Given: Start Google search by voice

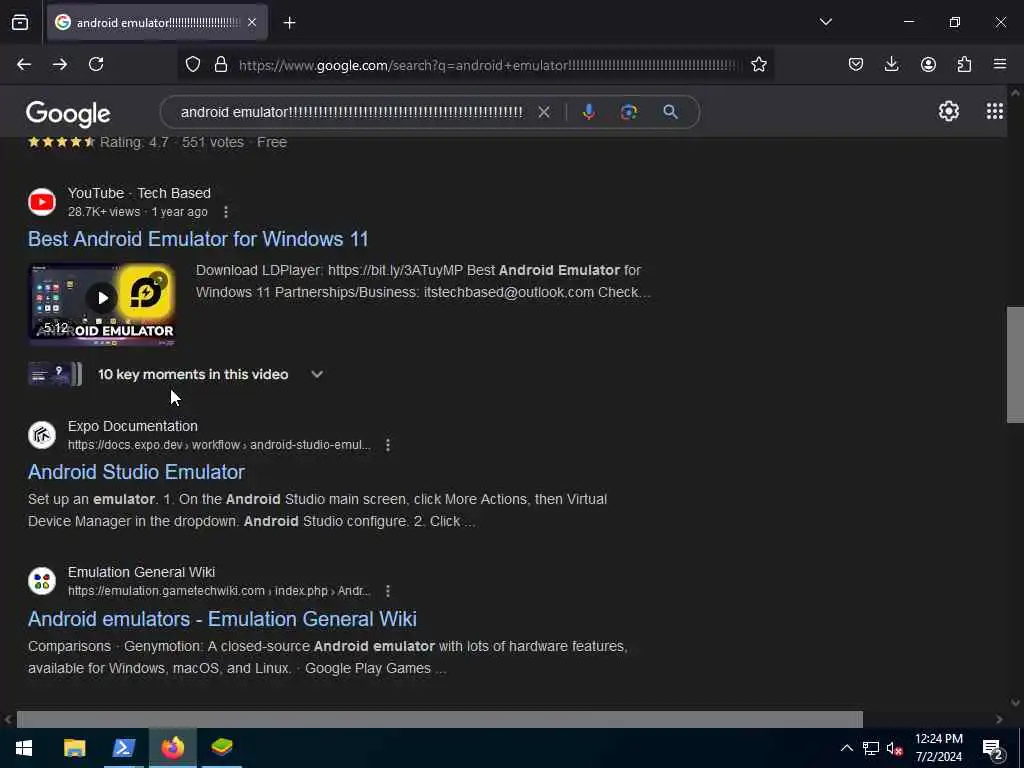Looking at the screenshot, I should coord(588,112).
